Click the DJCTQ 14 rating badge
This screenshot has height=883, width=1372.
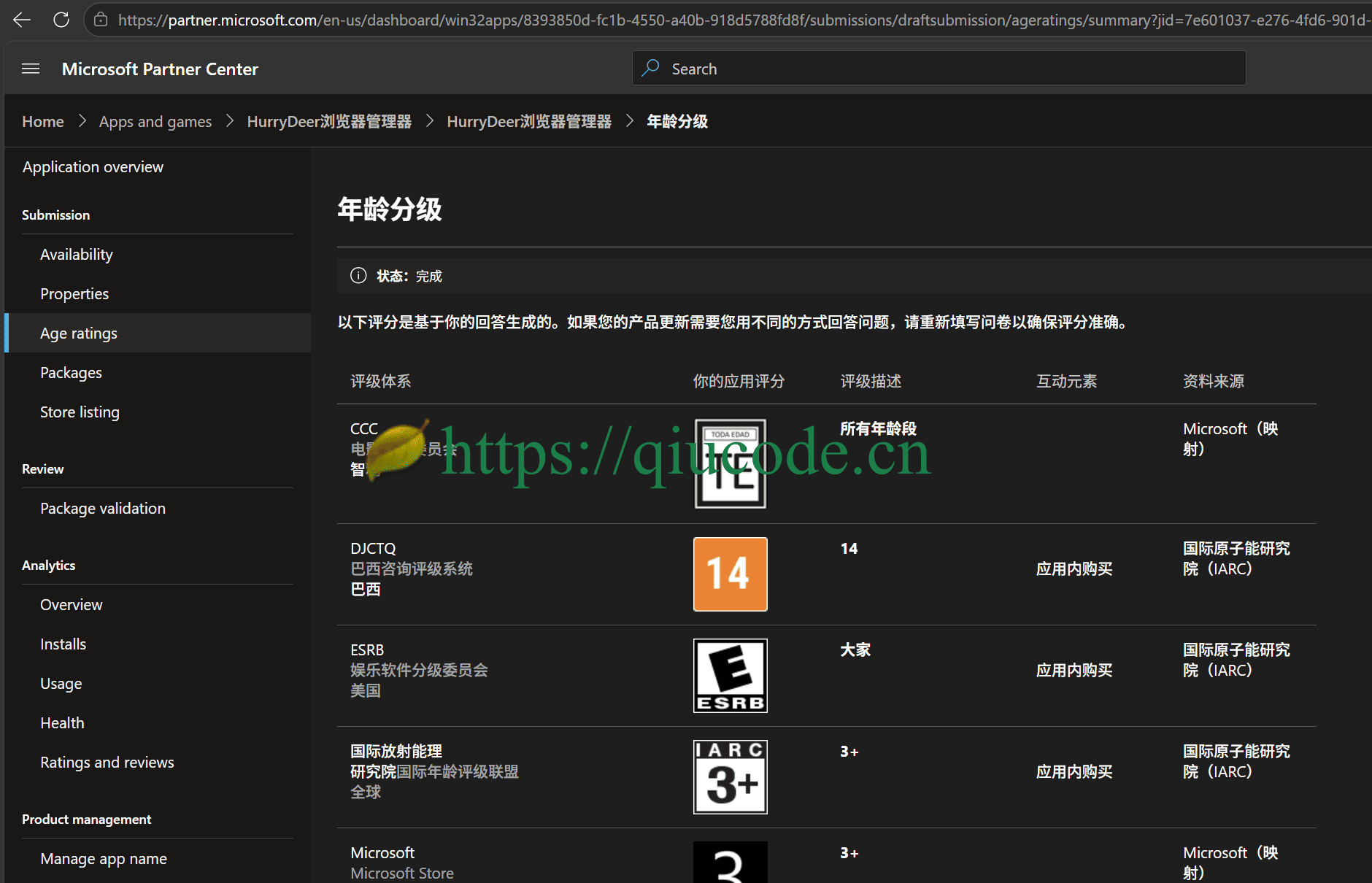pos(730,574)
